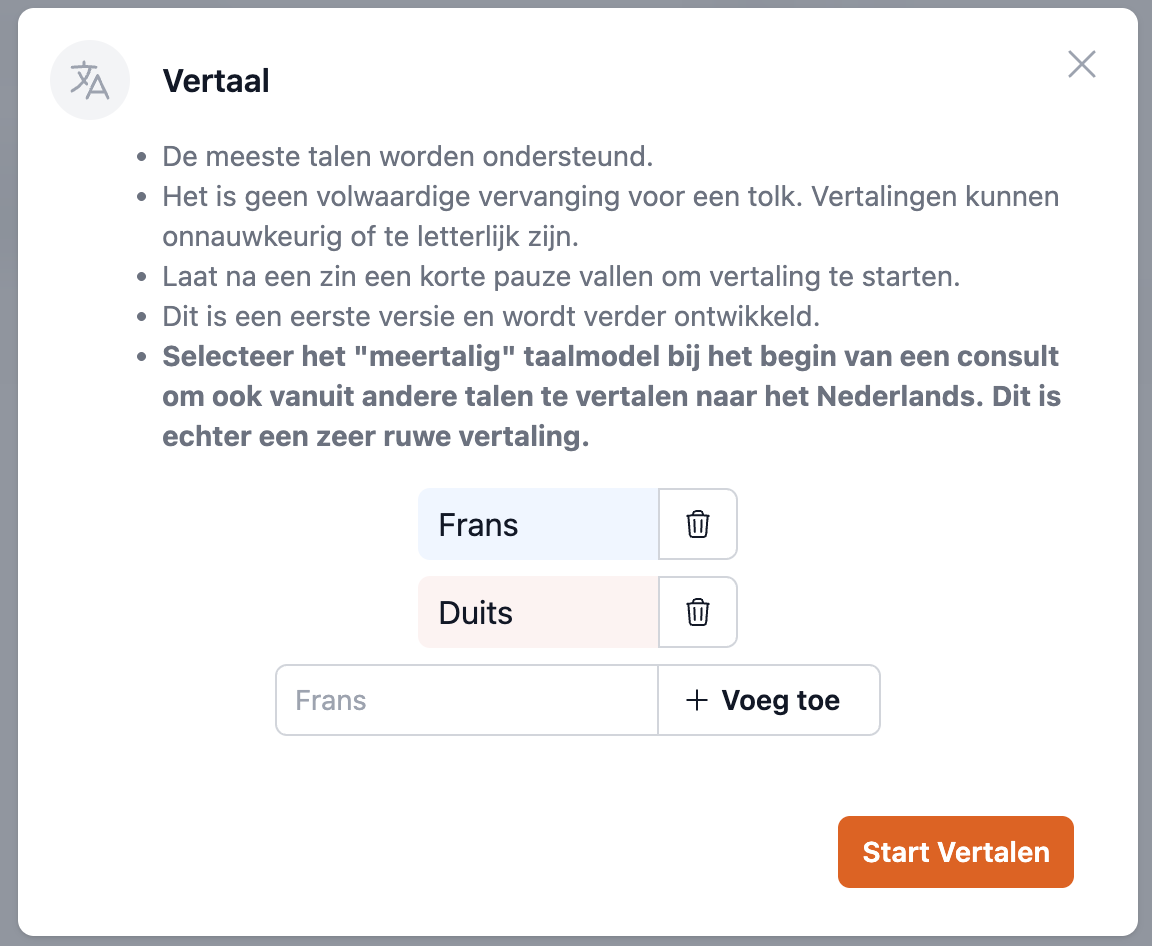Click the Vertaal dialog heading

click(216, 81)
